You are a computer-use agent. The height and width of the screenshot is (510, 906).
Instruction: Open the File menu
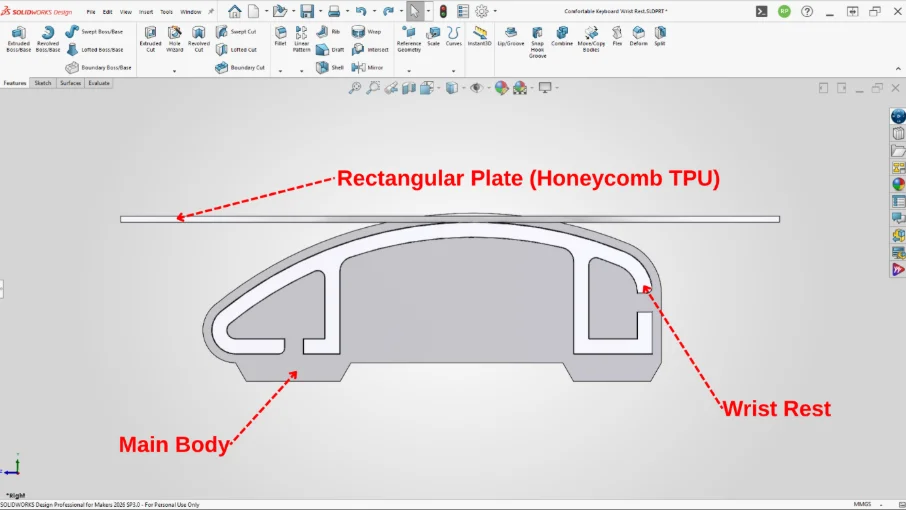(x=91, y=12)
